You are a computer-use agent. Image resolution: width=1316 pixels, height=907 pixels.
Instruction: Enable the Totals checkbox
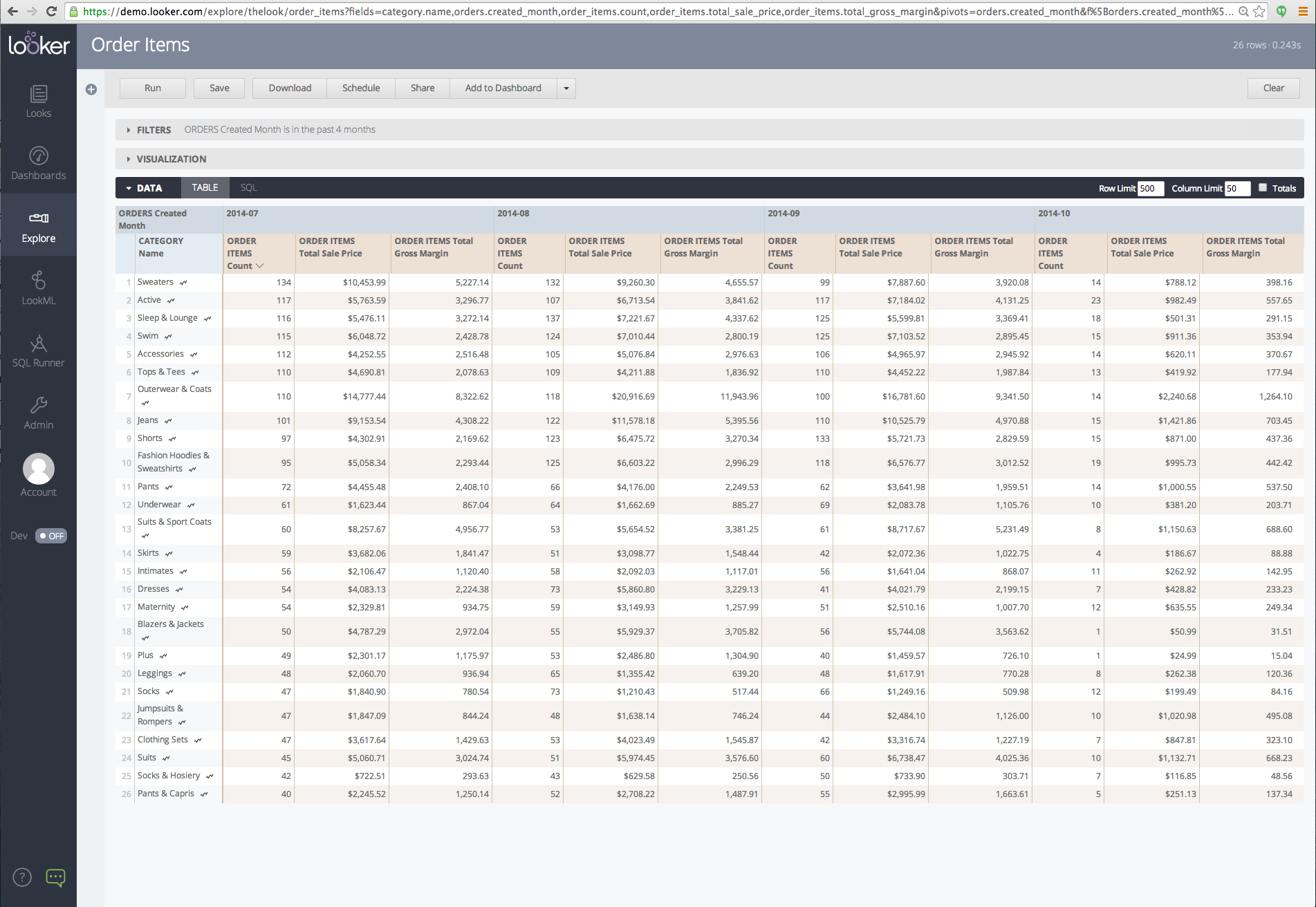coord(1262,187)
